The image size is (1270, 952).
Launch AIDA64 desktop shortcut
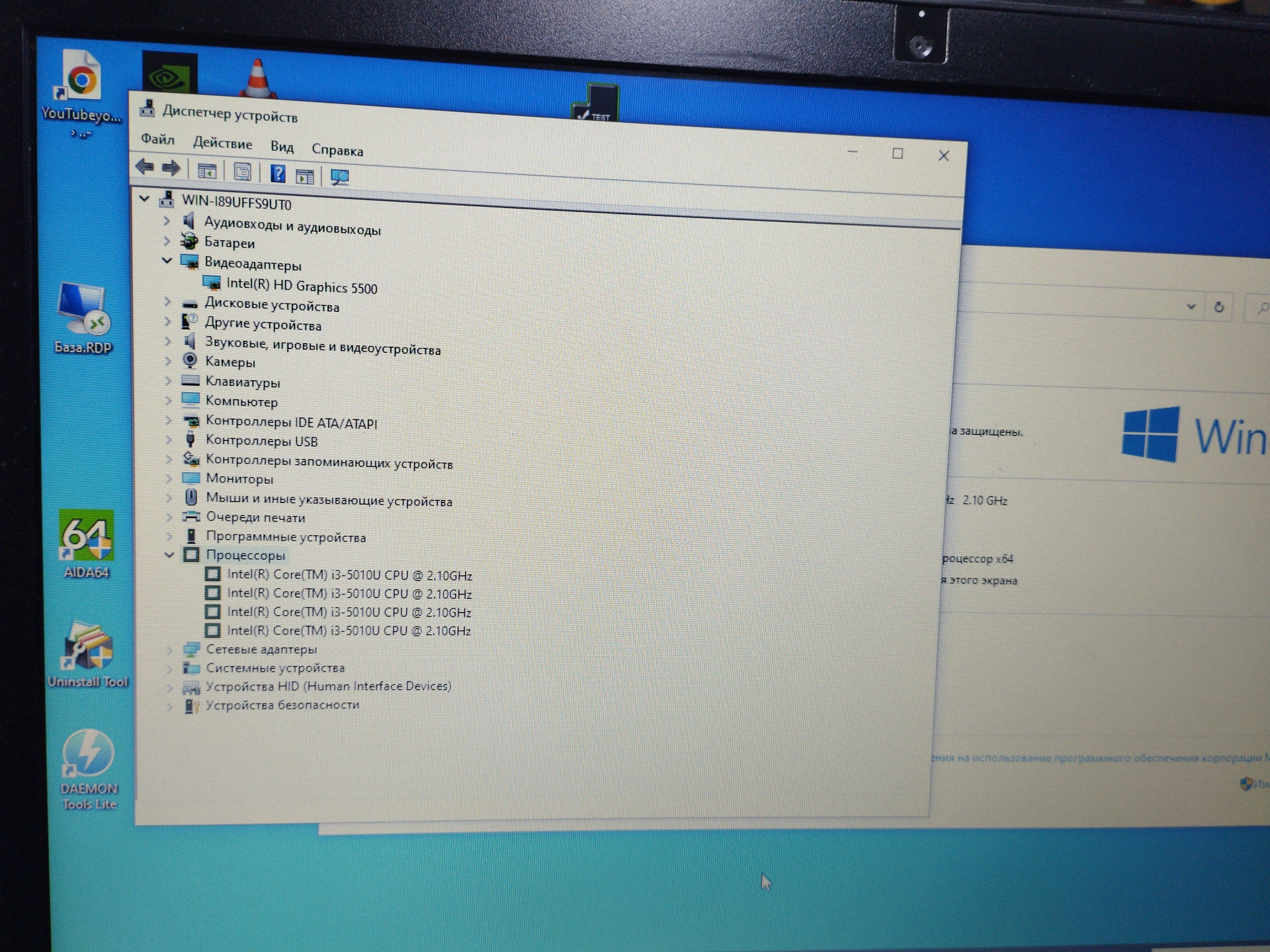coord(87,544)
